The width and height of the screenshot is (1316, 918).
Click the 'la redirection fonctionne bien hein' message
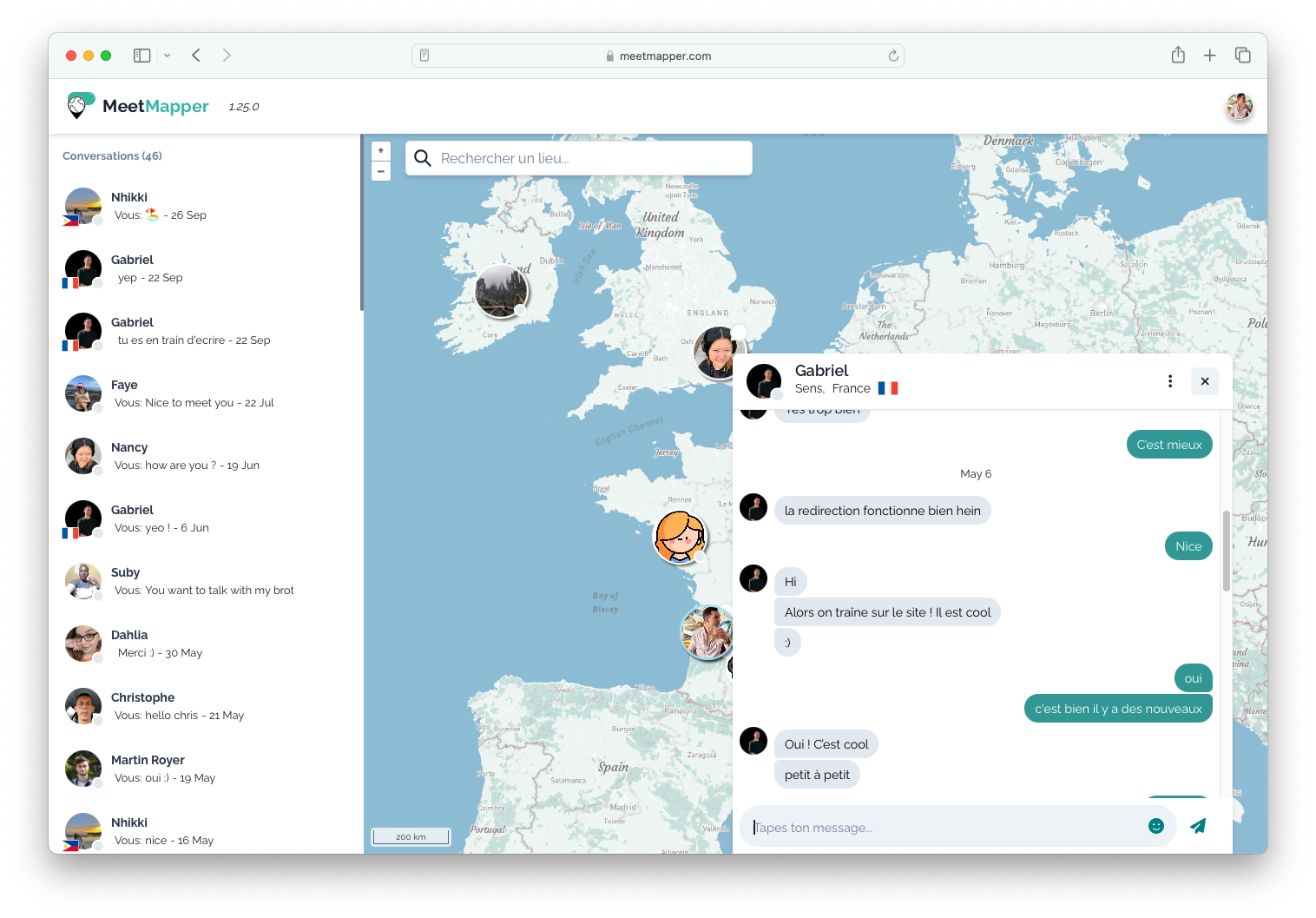(882, 511)
